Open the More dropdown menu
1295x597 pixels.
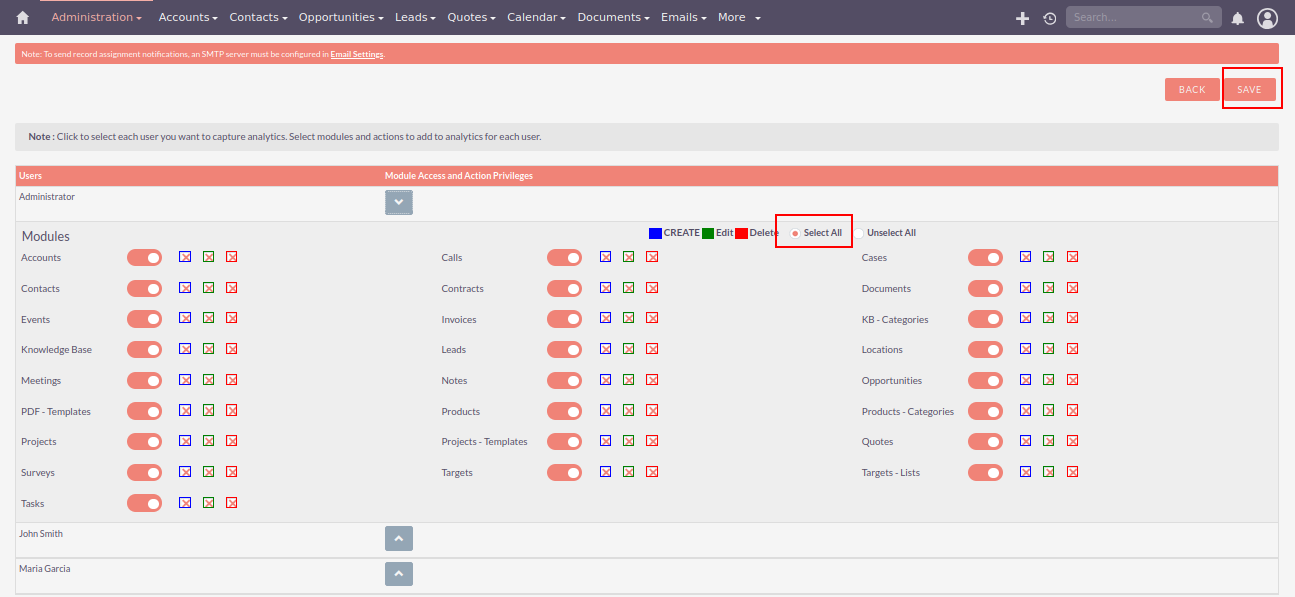(739, 18)
